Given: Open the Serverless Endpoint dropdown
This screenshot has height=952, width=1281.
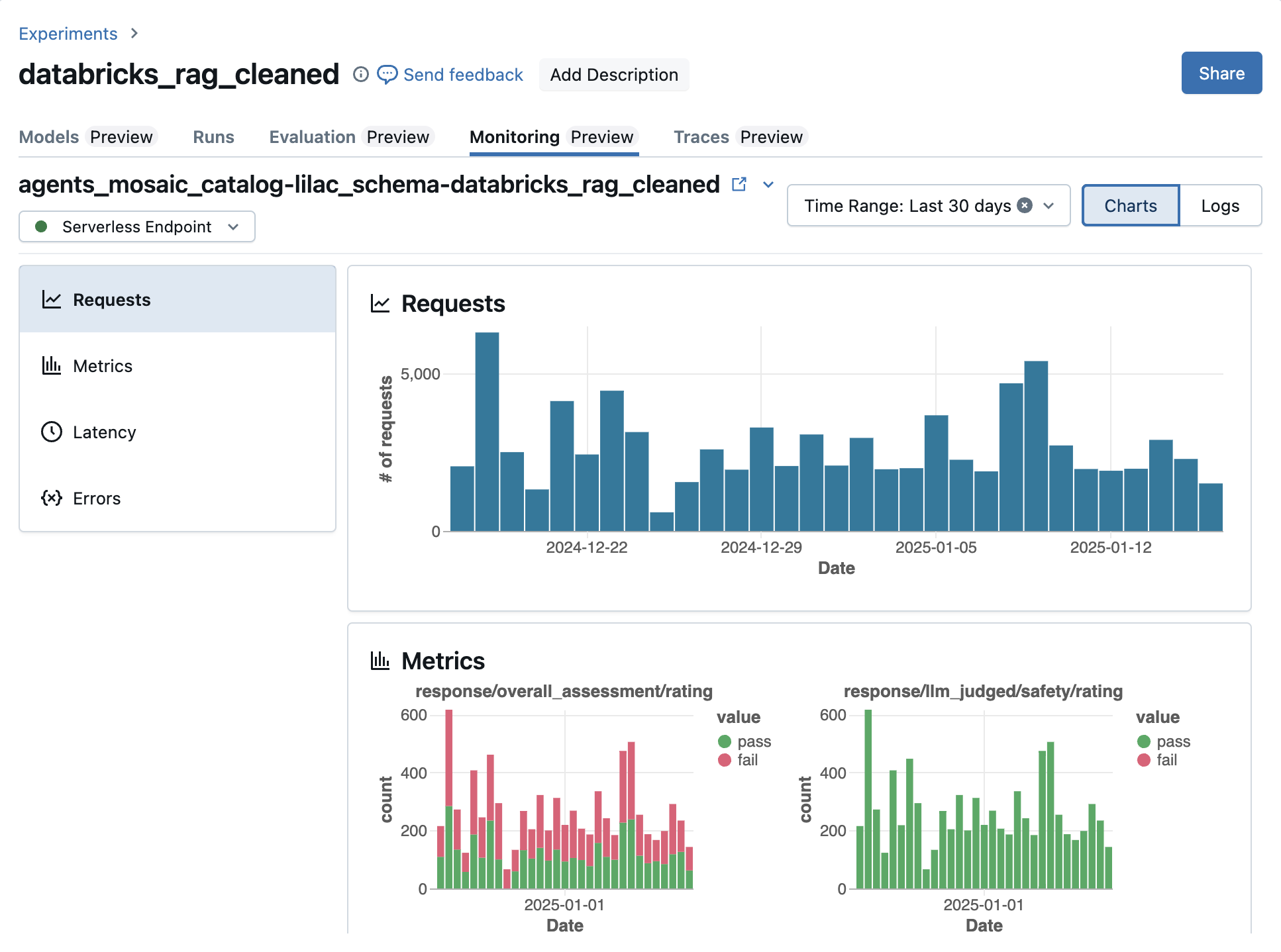Looking at the screenshot, I should (x=137, y=226).
